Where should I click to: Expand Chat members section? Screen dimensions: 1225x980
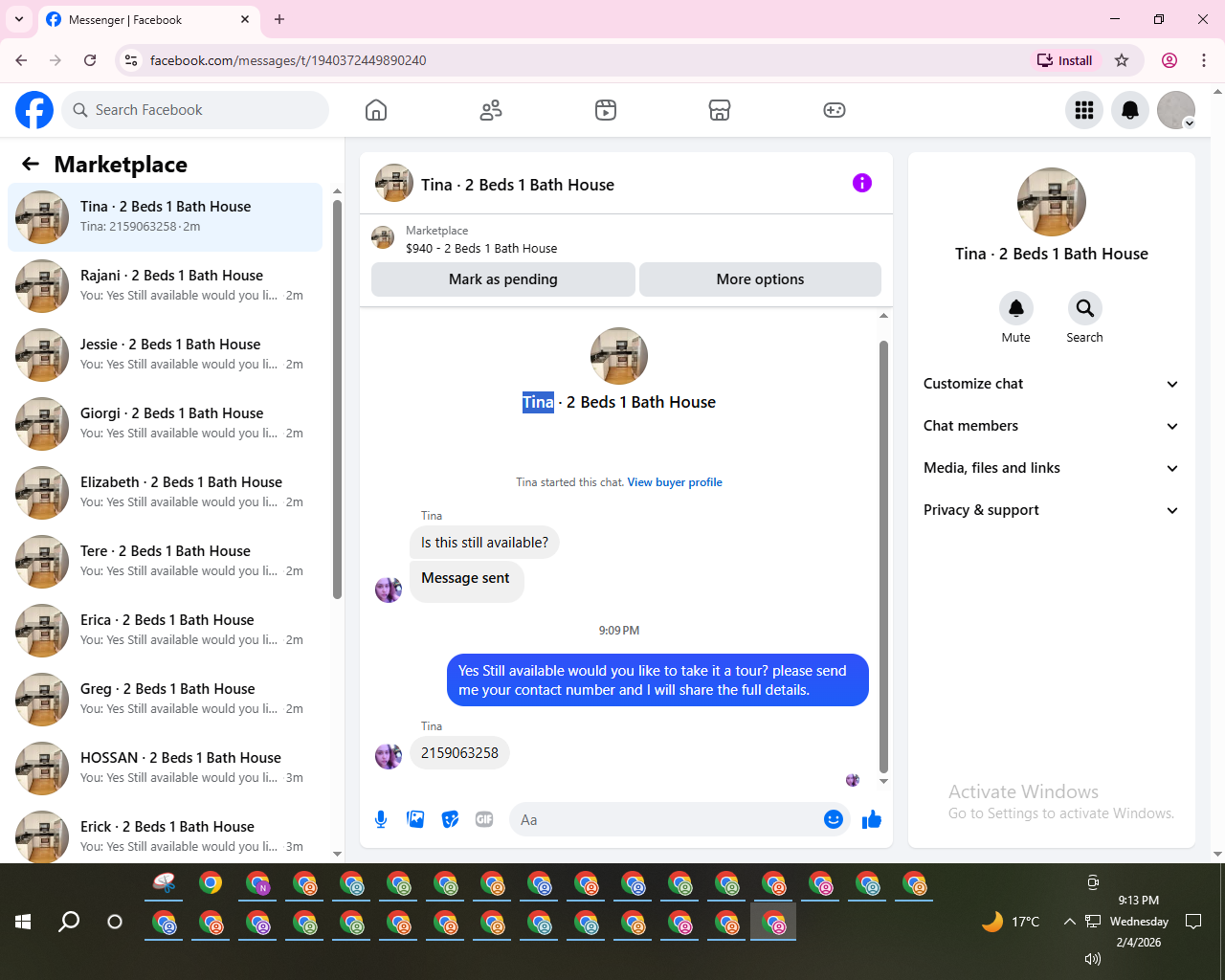point(1051,426)
